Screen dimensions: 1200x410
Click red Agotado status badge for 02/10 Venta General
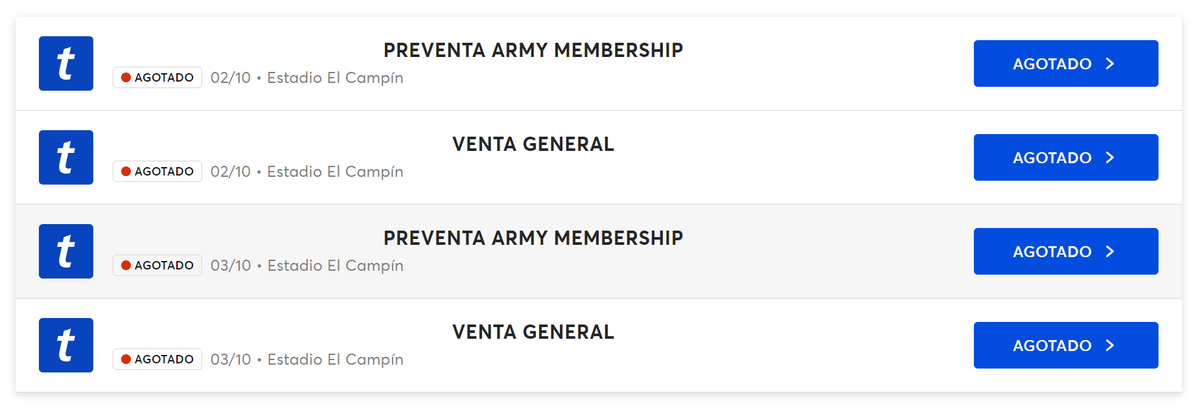(157, 172)
